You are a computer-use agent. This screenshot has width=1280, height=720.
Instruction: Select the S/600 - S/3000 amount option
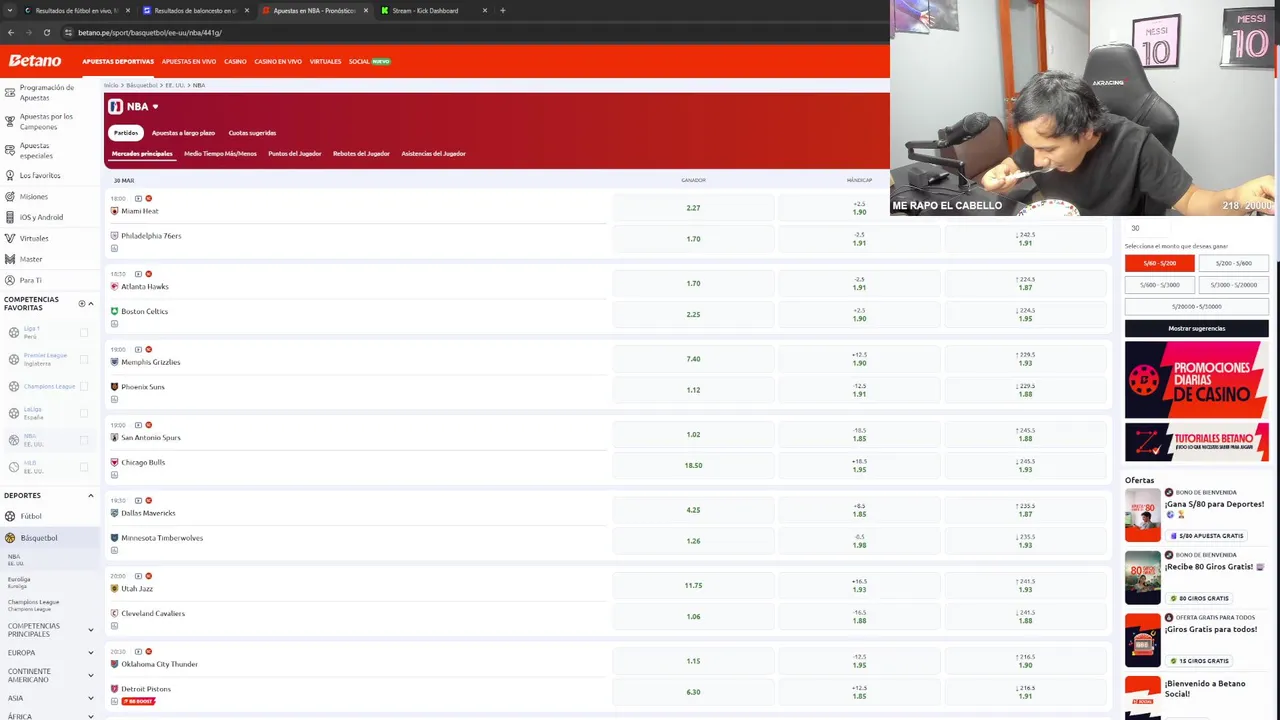coord(1159,285)
